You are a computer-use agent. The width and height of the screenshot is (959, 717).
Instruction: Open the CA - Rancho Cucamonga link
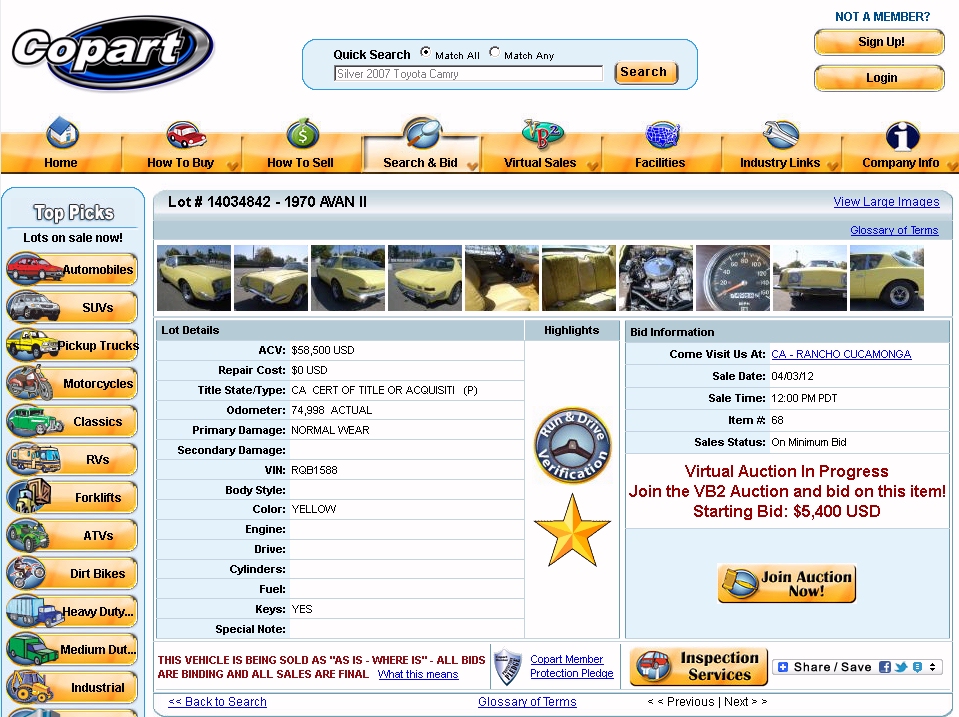click(840, 354)
